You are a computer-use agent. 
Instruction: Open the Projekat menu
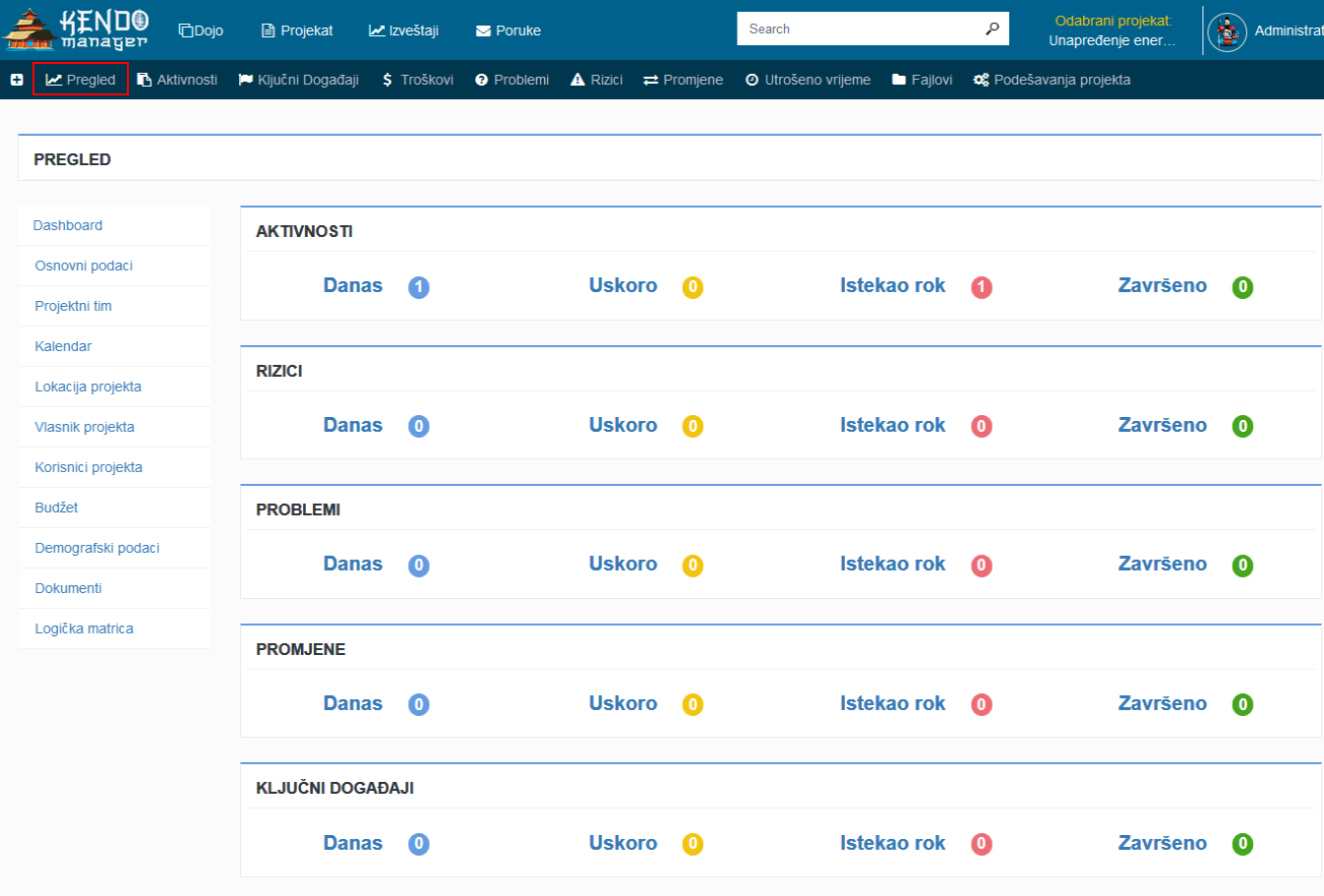tap(297, 30)
